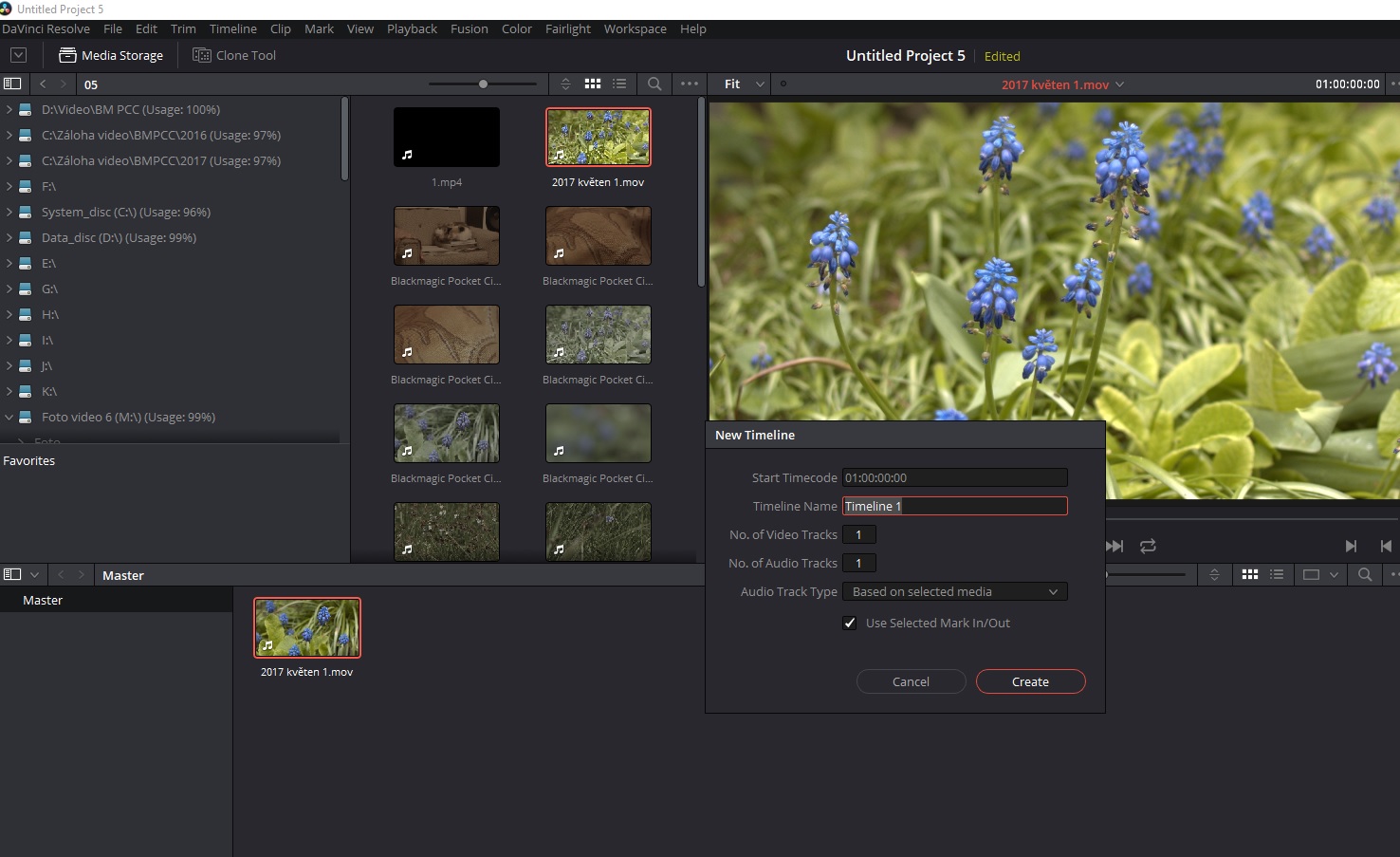Viewport: 1400px width, 857px height.
Task: Uncheck Use Selected Mark In/Out
Action: [850, 623]
